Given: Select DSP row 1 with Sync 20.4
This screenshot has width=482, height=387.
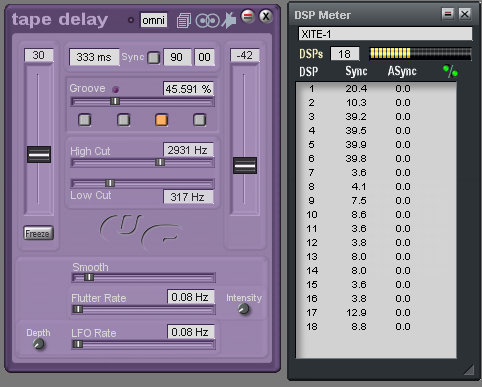Looking at the screenshot, I should point(376,89).
